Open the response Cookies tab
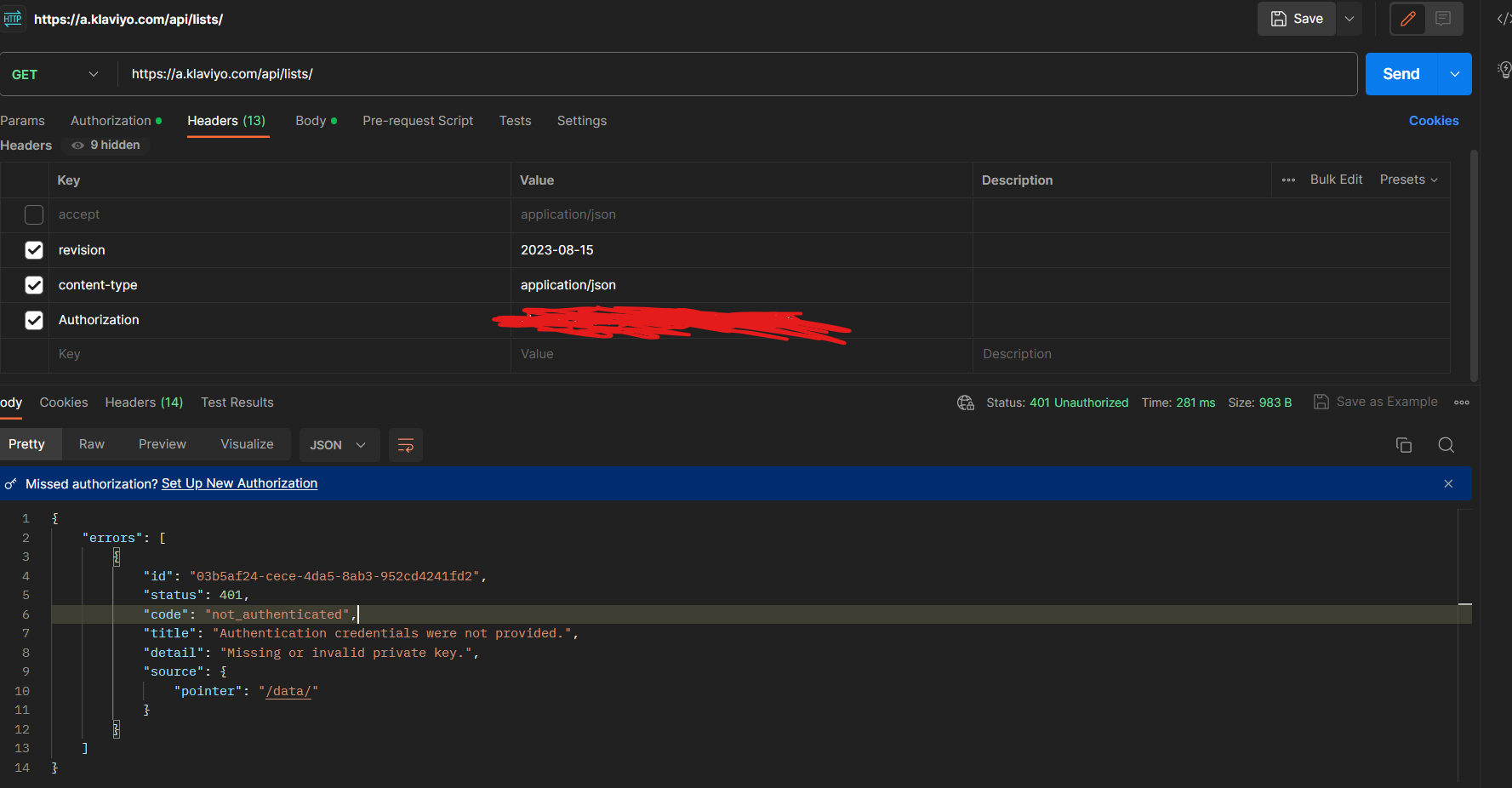 pos(64,403)
